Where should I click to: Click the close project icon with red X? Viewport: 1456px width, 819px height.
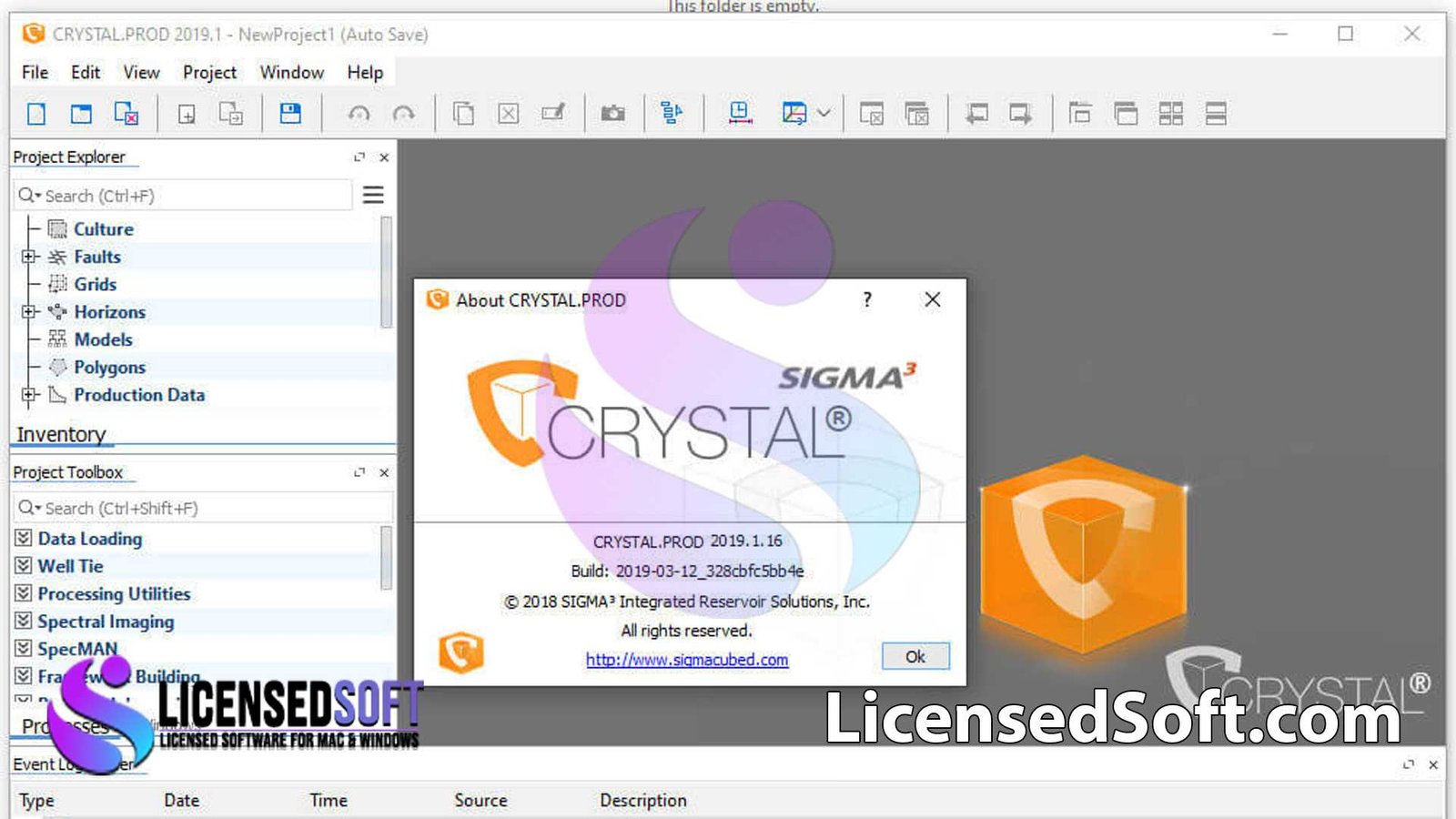click(126, 114)
